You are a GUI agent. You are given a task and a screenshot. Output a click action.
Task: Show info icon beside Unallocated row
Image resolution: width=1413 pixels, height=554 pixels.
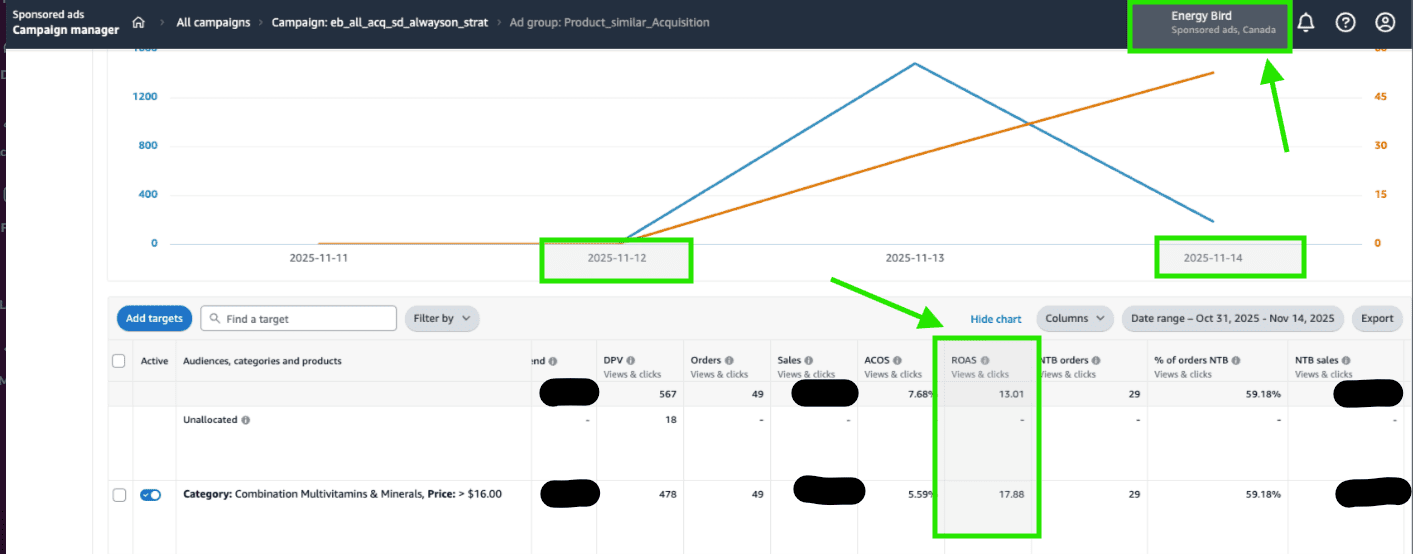tap(246, 420)
